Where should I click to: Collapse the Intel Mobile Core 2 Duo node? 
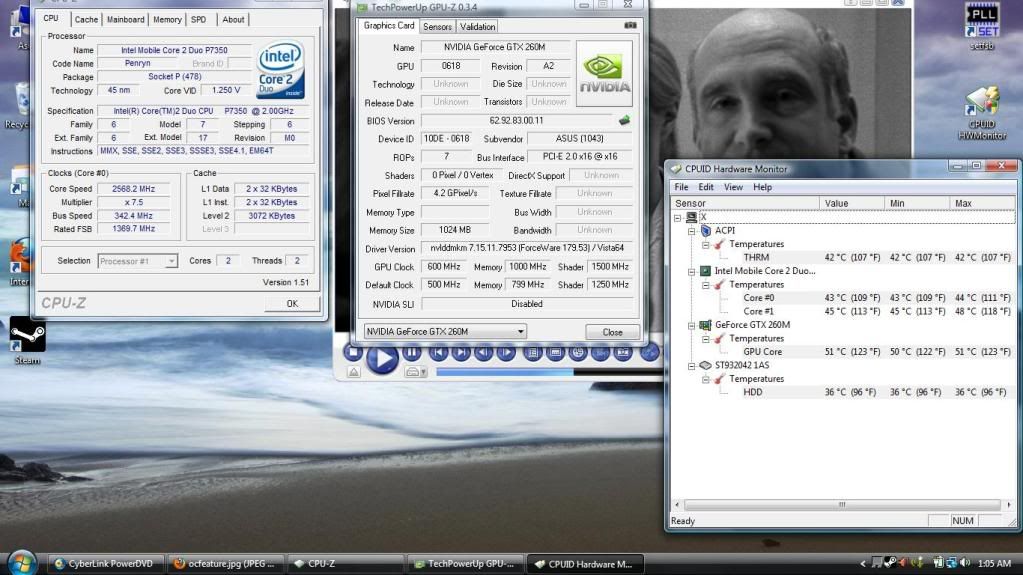(x=692, y=272)
